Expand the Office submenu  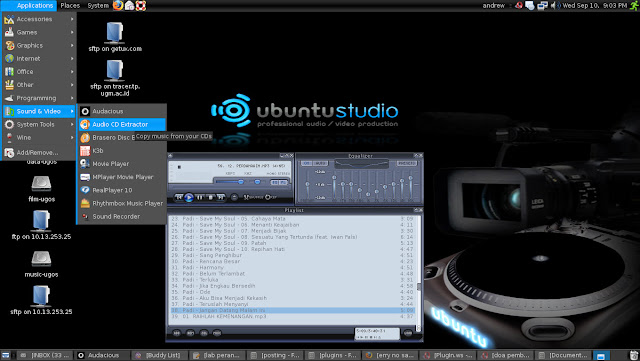click(39, 71)
